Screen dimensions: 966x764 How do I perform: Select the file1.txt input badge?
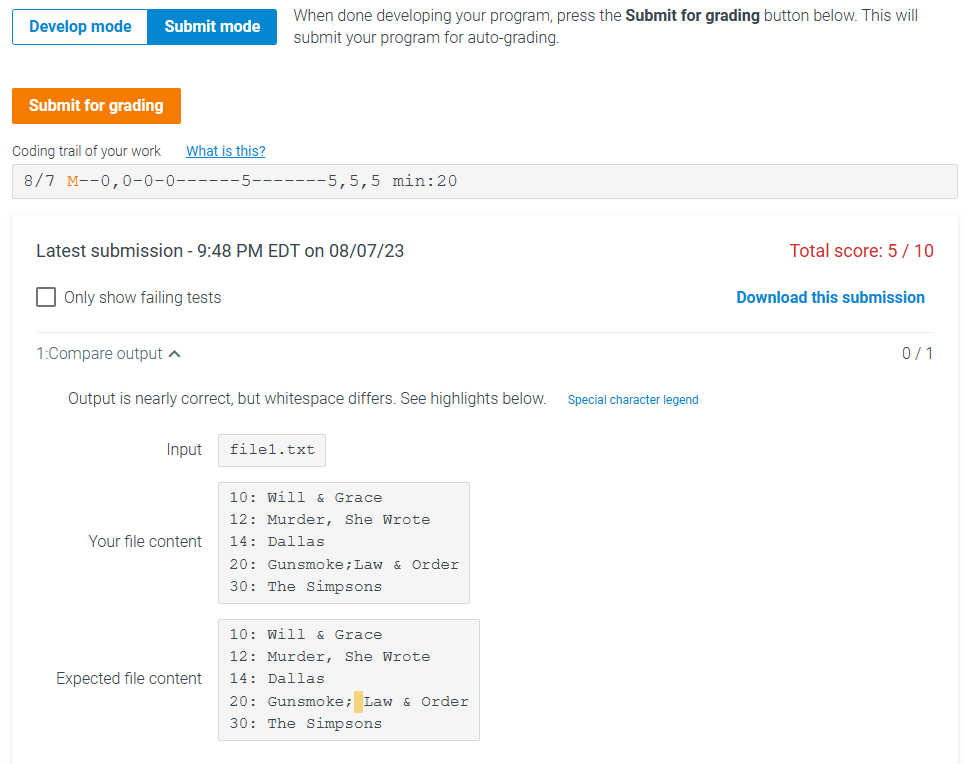pos(271,450)
